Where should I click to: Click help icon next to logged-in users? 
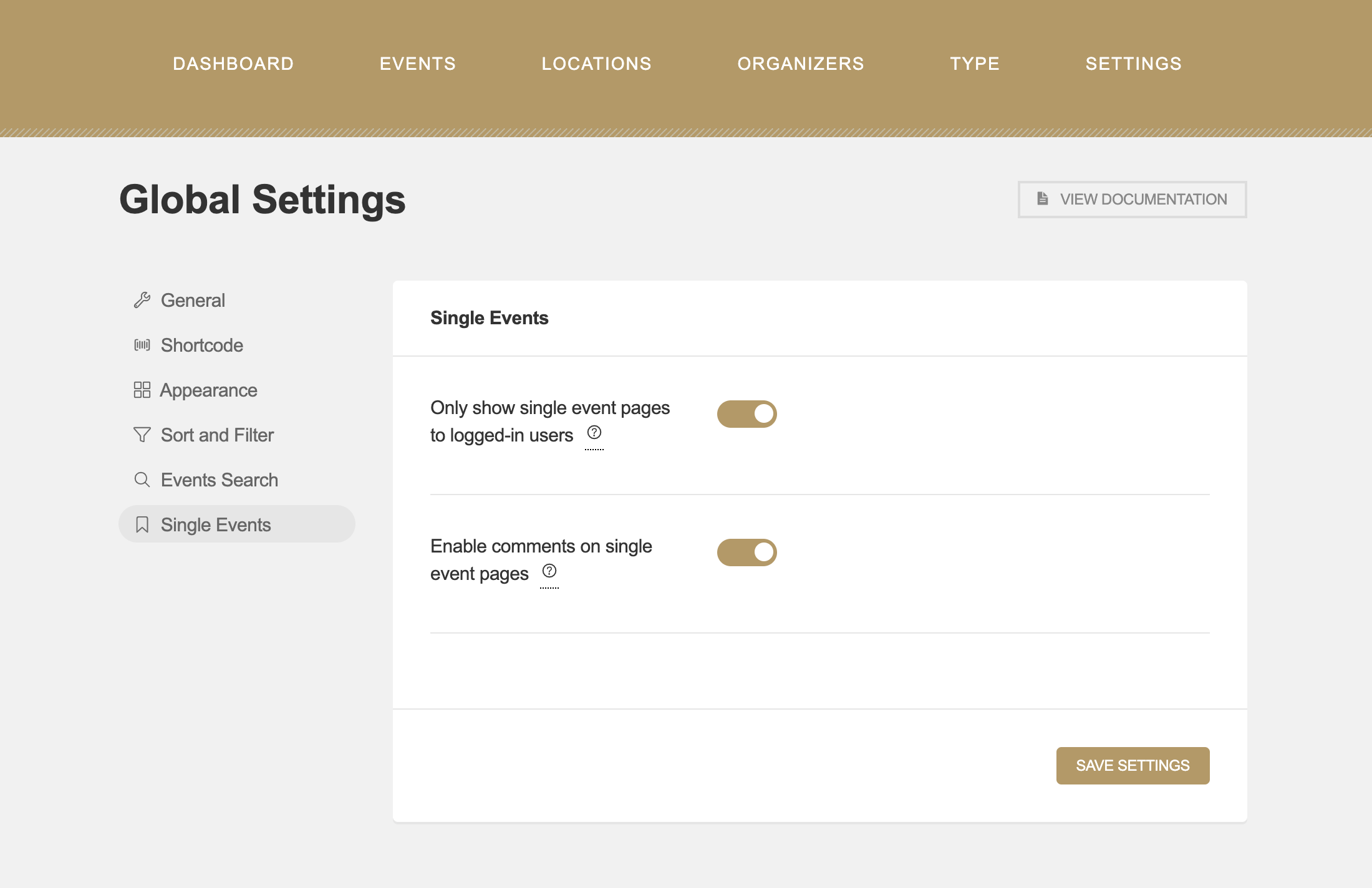click(594, 432)
